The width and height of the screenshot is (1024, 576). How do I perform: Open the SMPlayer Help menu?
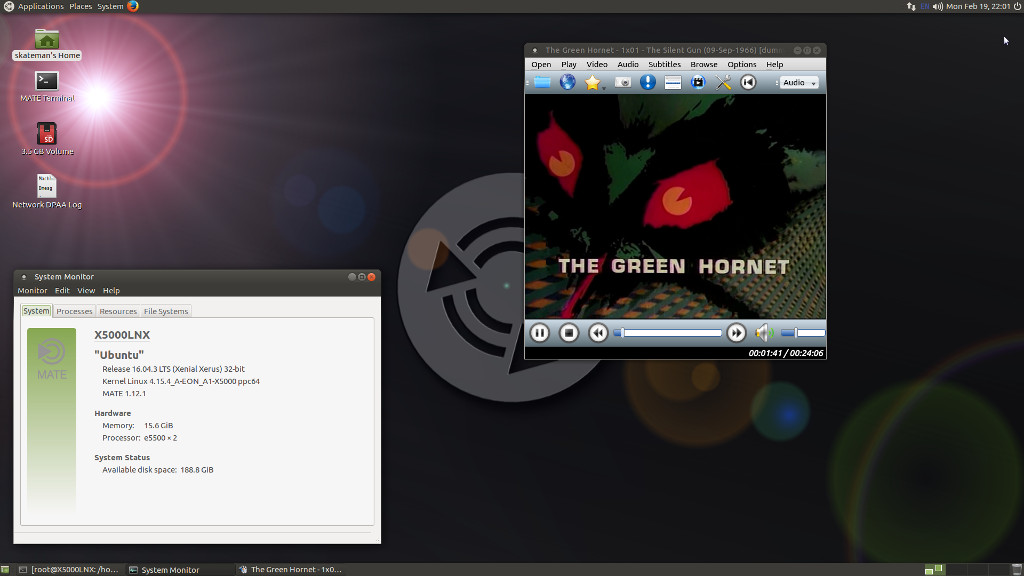pyautogui.click(x=775, y=65)
